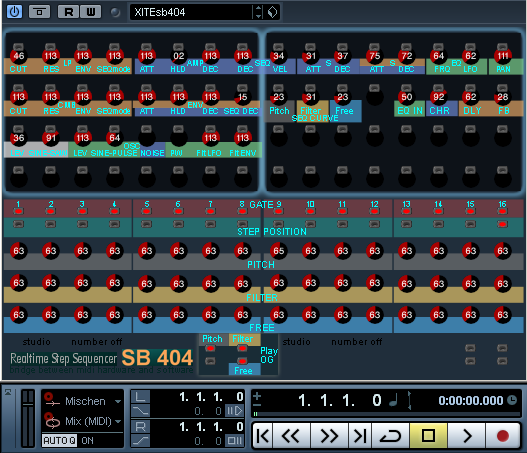Toggle the red LED under Pitch label

(x=210, y=348)
